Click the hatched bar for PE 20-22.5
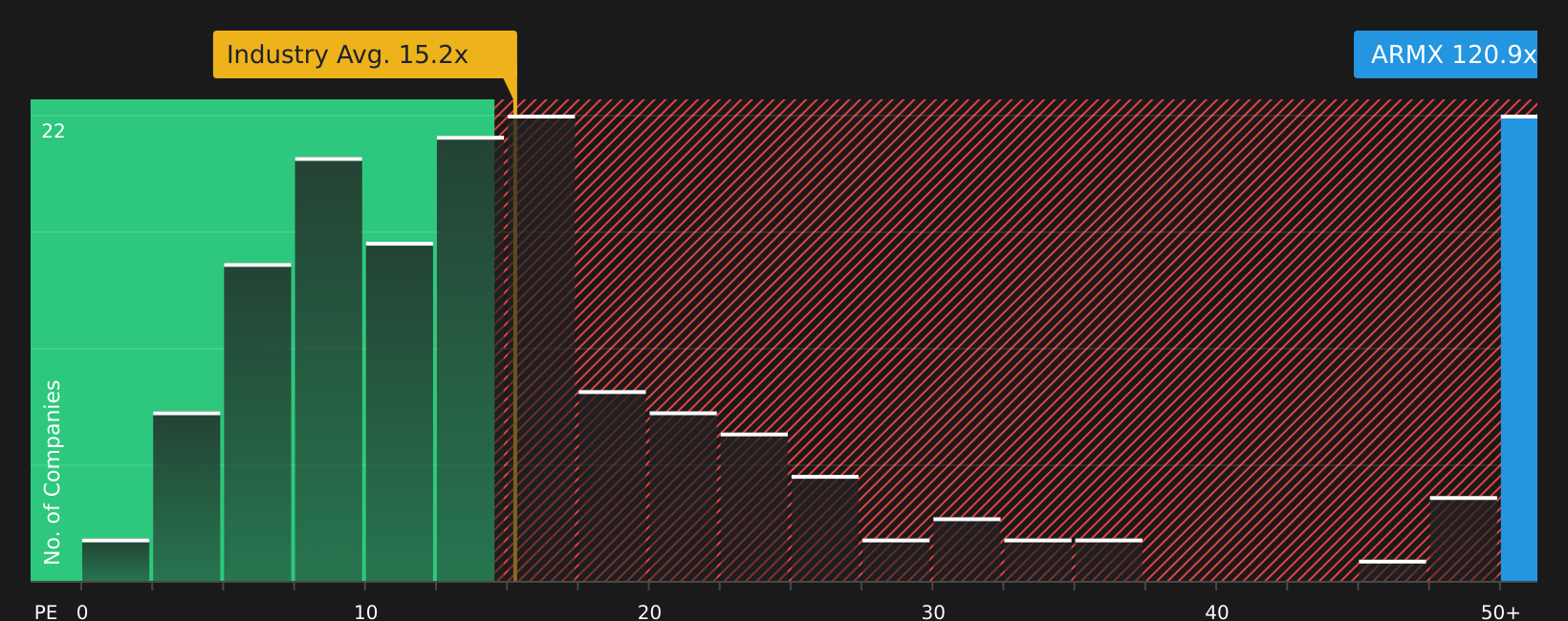 pos(683,497)
